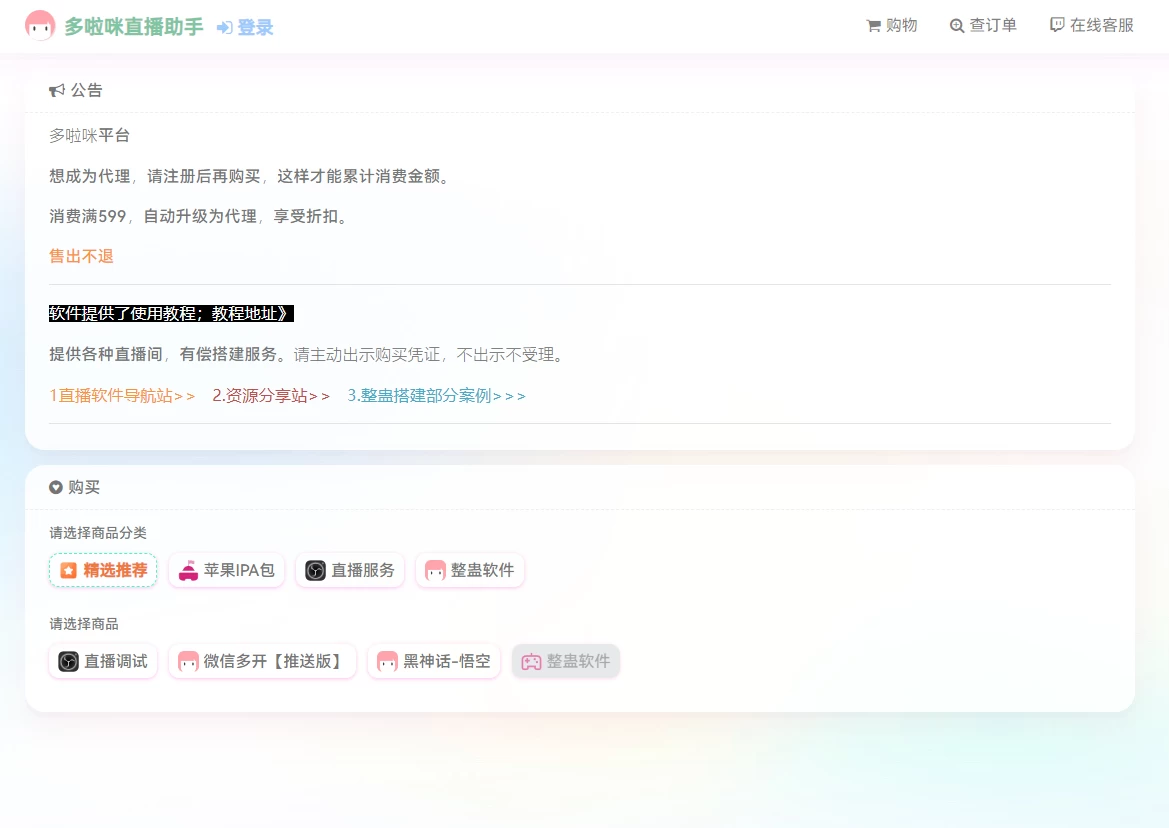Screen dimensions: 1169x828
Task: Click the star icon in 精选推荐
Action: click(x=69, y=570)
